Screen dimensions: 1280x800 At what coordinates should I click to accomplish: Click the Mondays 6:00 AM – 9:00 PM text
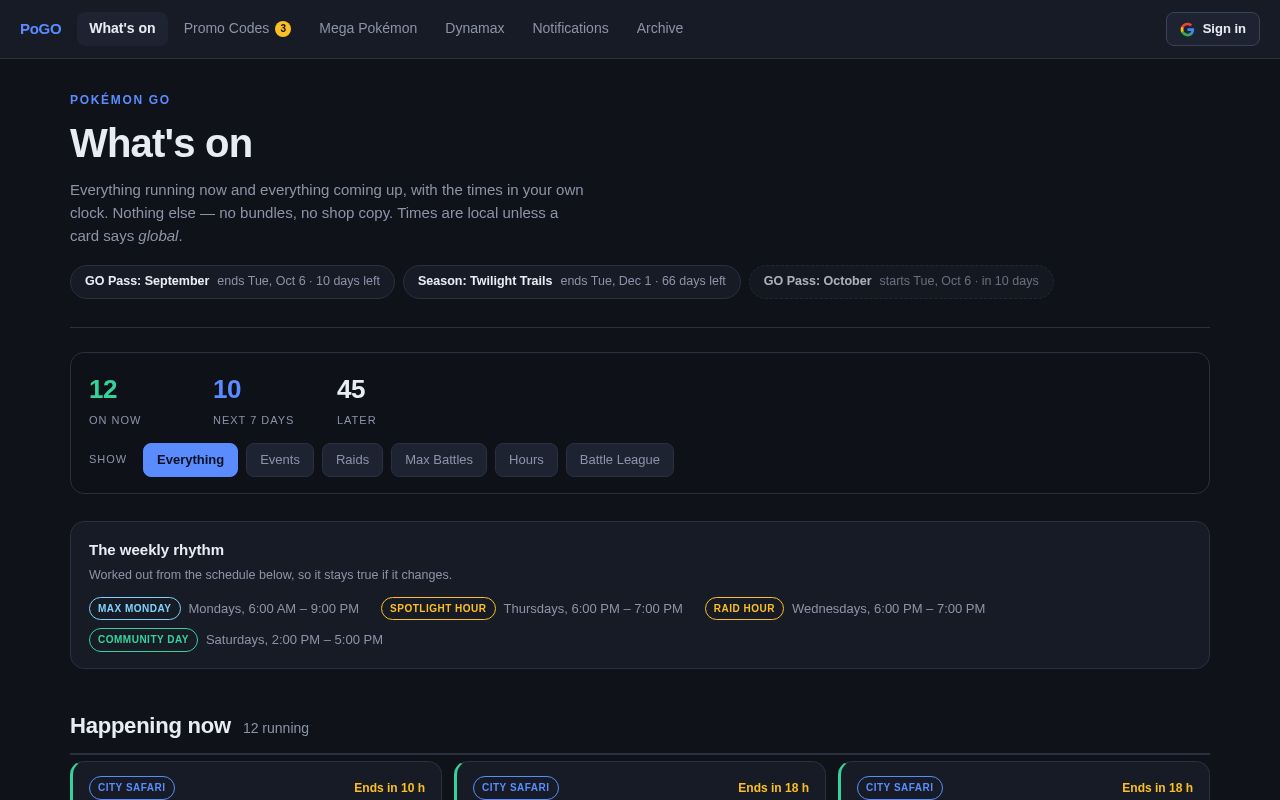pos(274,609)
